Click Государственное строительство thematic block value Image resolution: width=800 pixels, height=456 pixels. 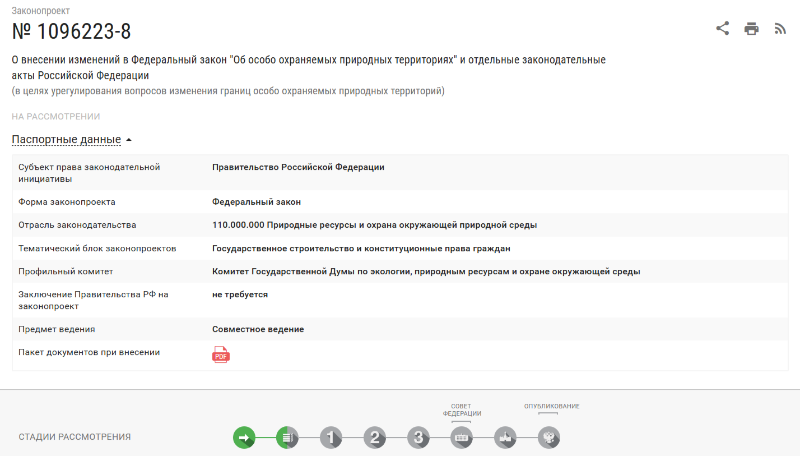point(361,248)
